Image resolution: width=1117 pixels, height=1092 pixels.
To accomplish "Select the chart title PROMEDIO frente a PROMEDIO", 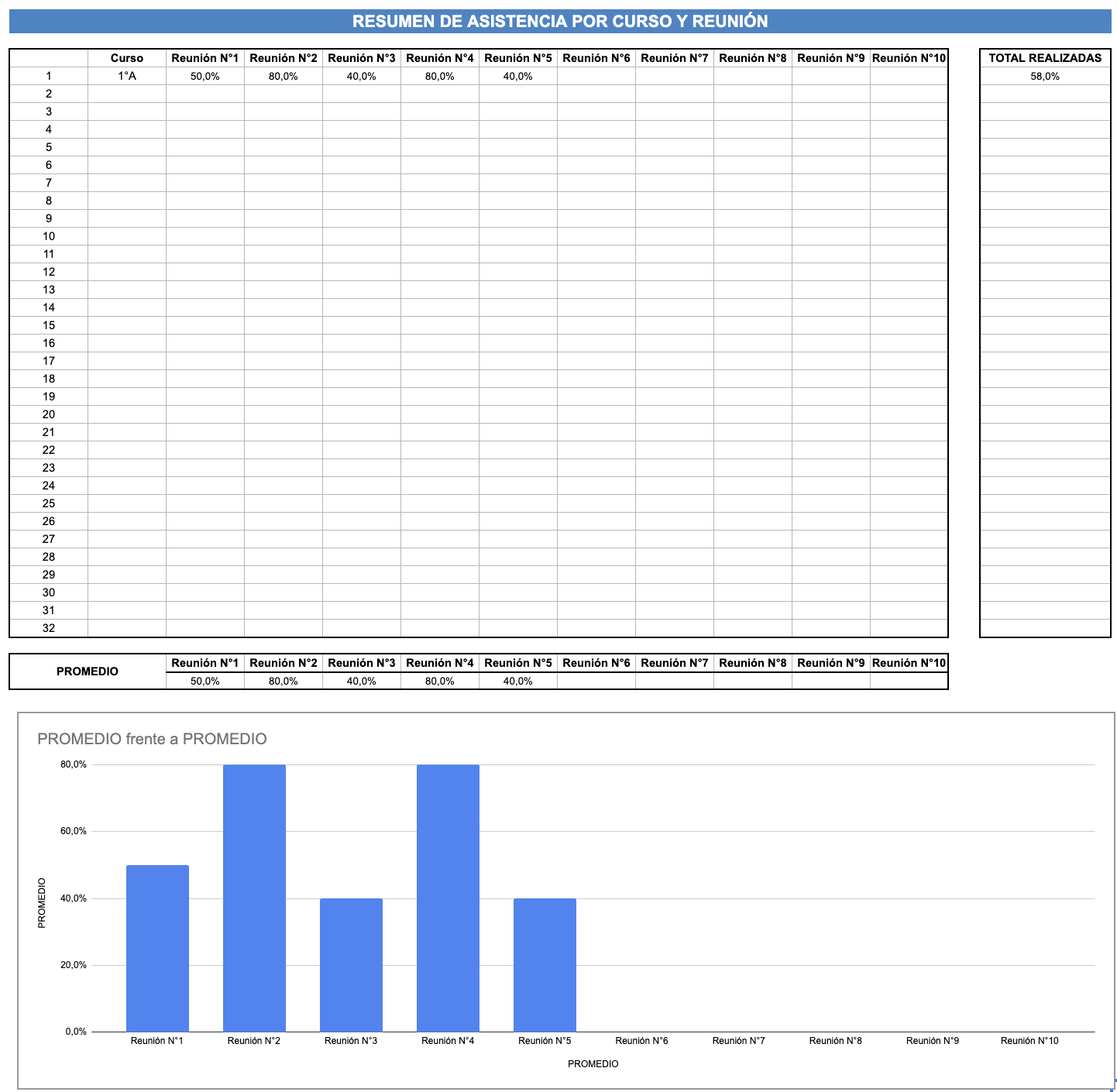I will point(152,739).
